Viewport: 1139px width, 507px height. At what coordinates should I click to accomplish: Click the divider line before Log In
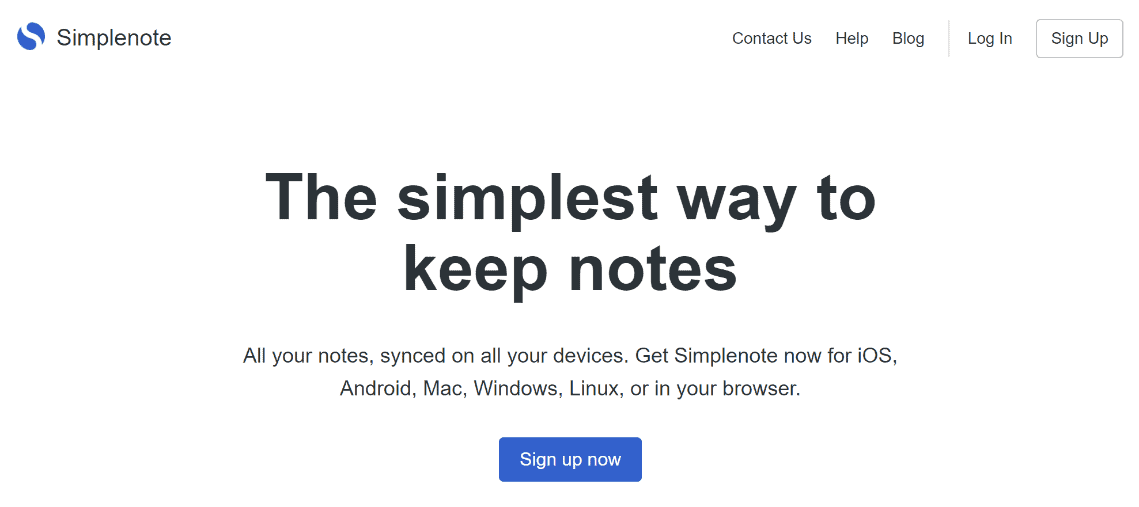(949, 38)
